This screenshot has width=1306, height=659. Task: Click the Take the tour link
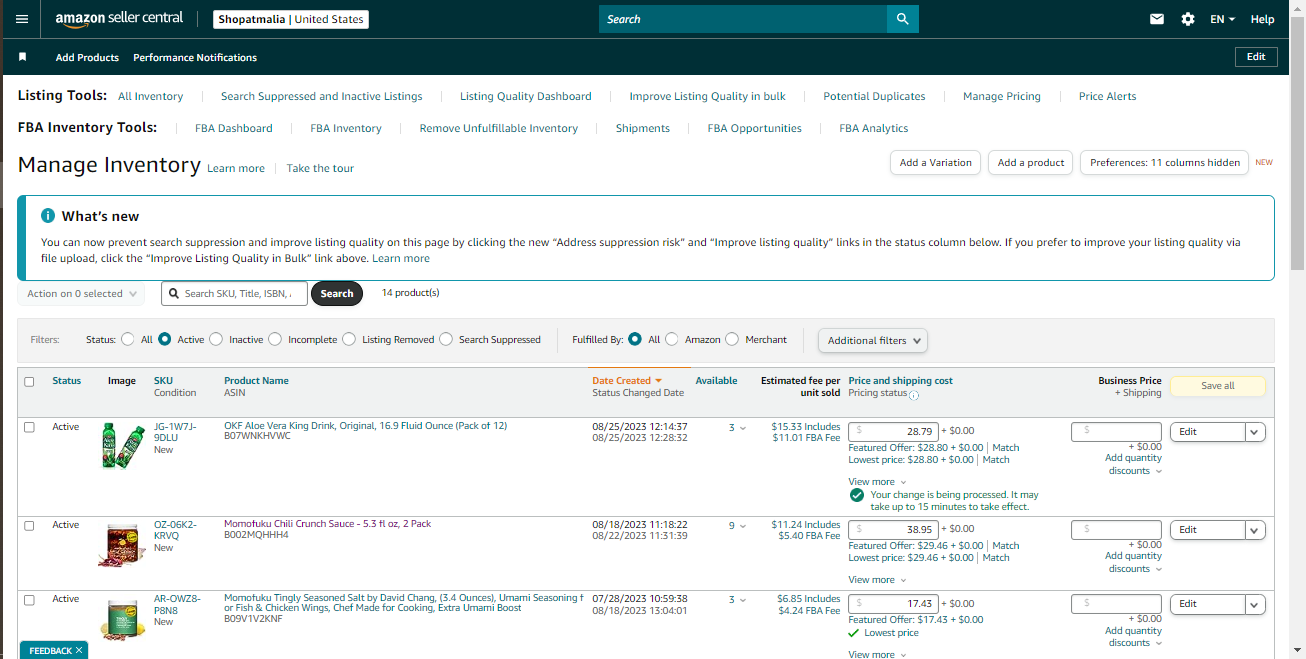(320, 168)
